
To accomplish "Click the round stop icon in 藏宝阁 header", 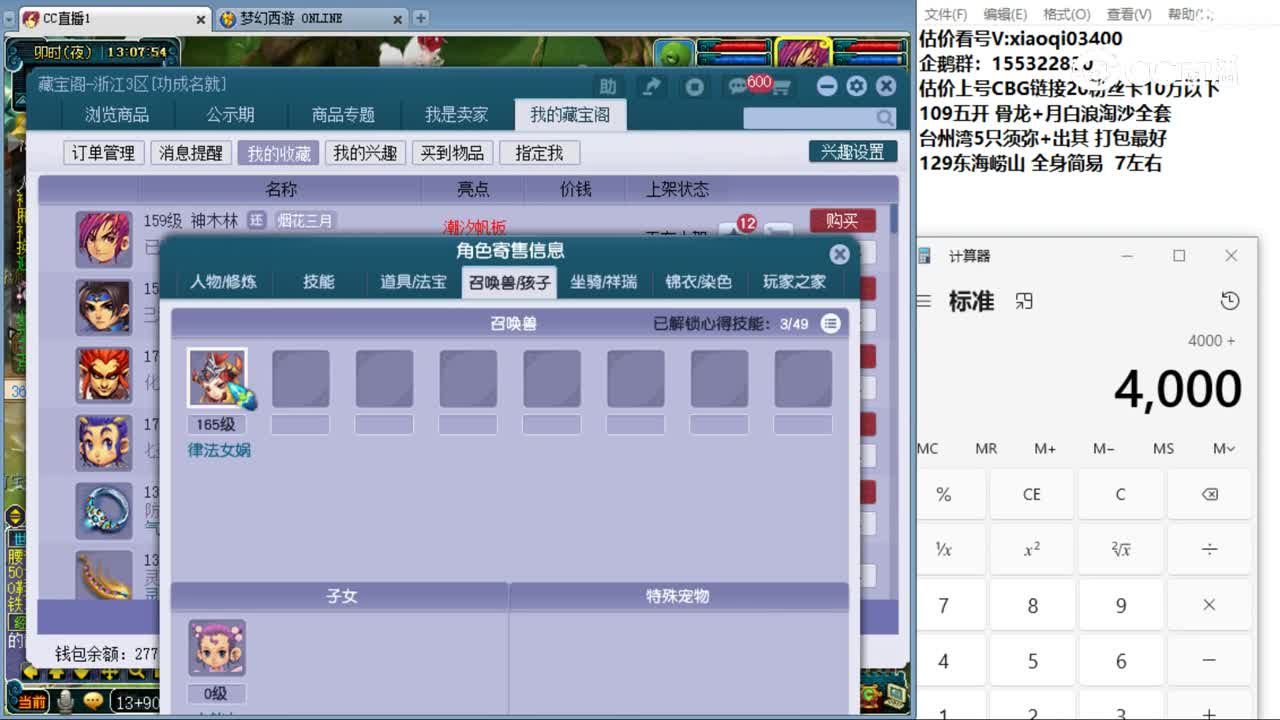I will [x=694, y=87].
